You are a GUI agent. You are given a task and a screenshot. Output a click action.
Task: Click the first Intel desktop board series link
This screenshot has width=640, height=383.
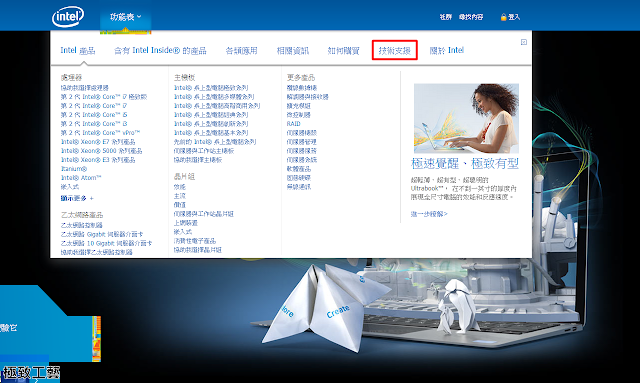[x=211, y=88]
